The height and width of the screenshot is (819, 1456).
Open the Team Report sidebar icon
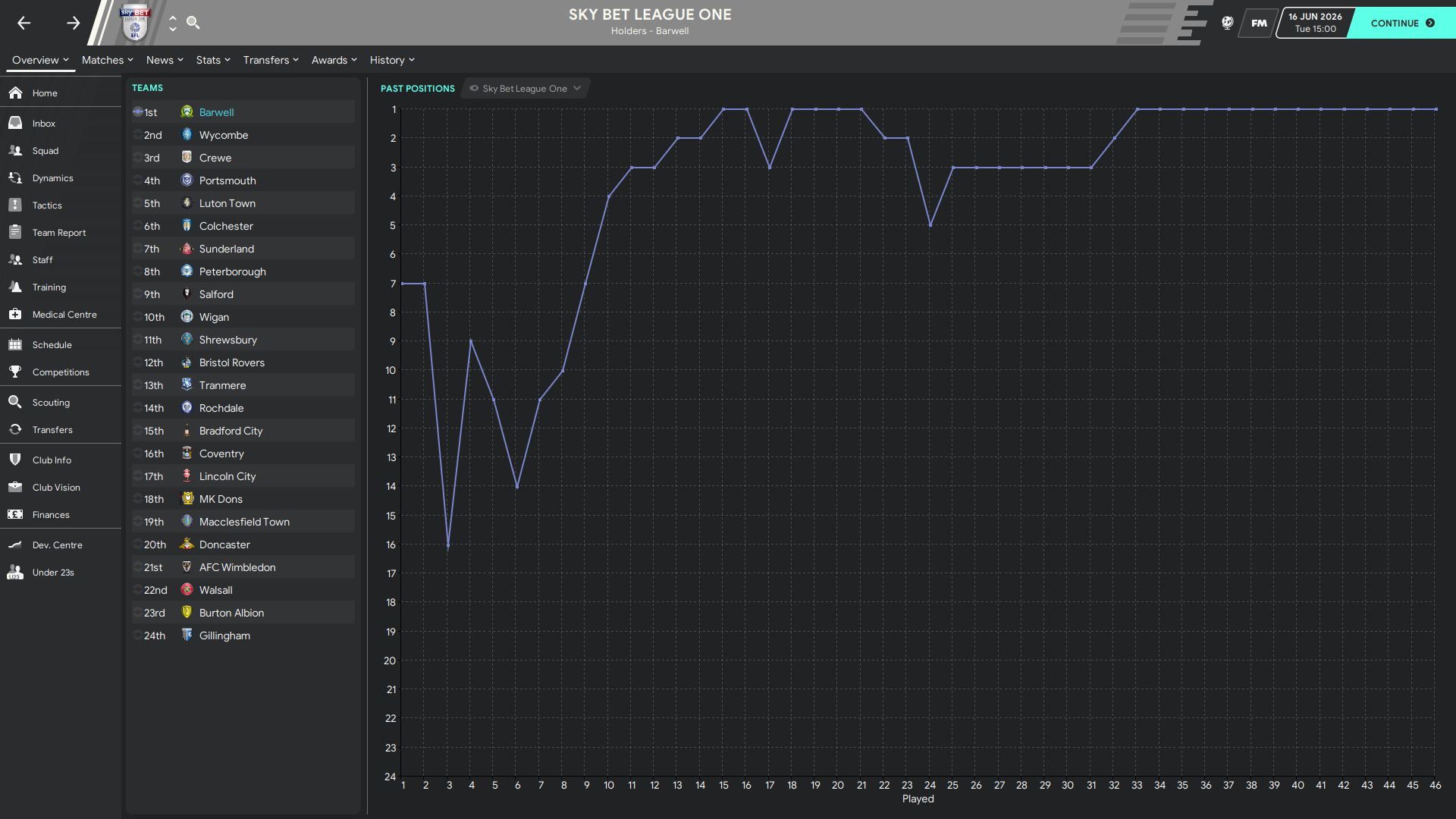coord(15,232)
